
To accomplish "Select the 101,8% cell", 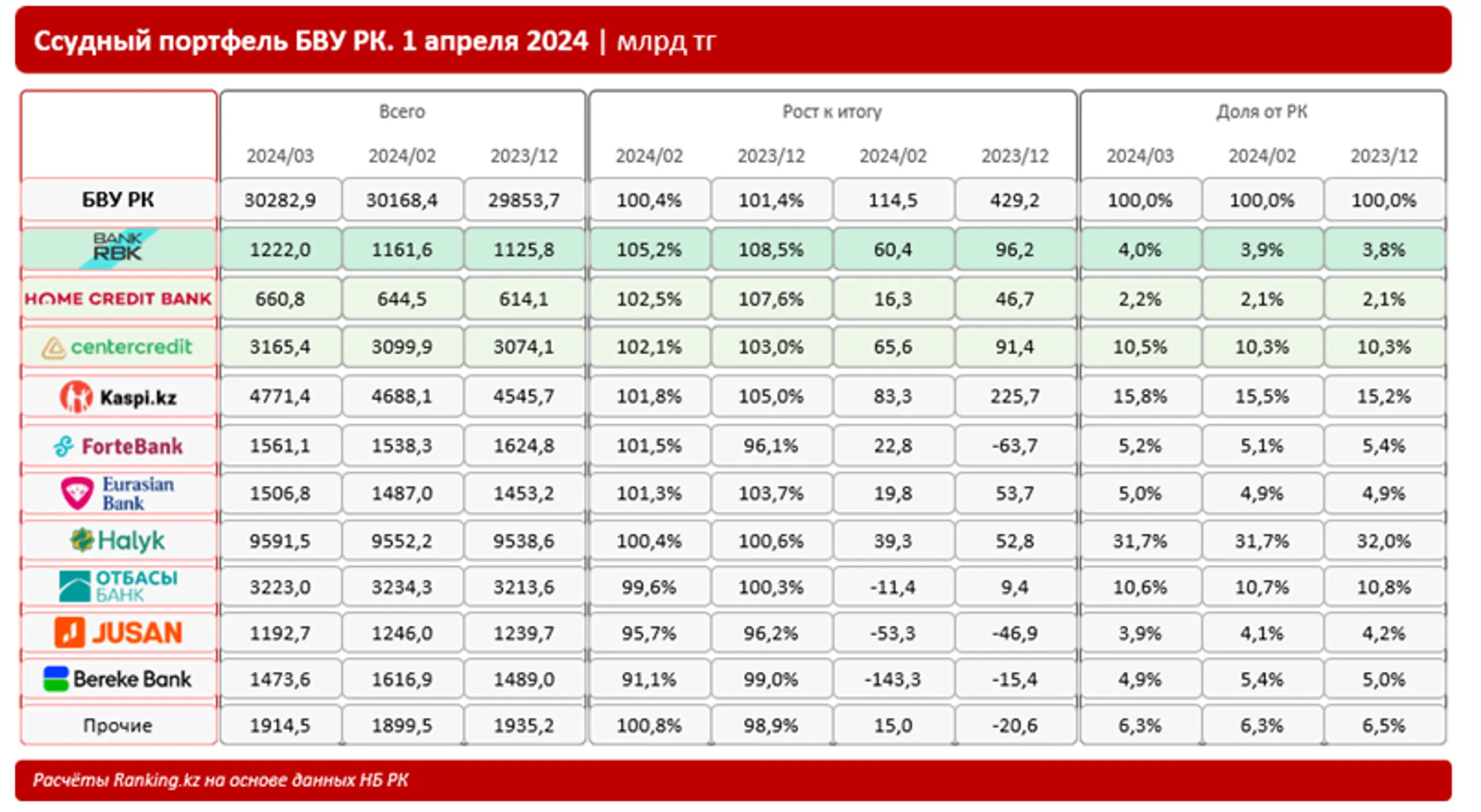I will pos(649,396).
